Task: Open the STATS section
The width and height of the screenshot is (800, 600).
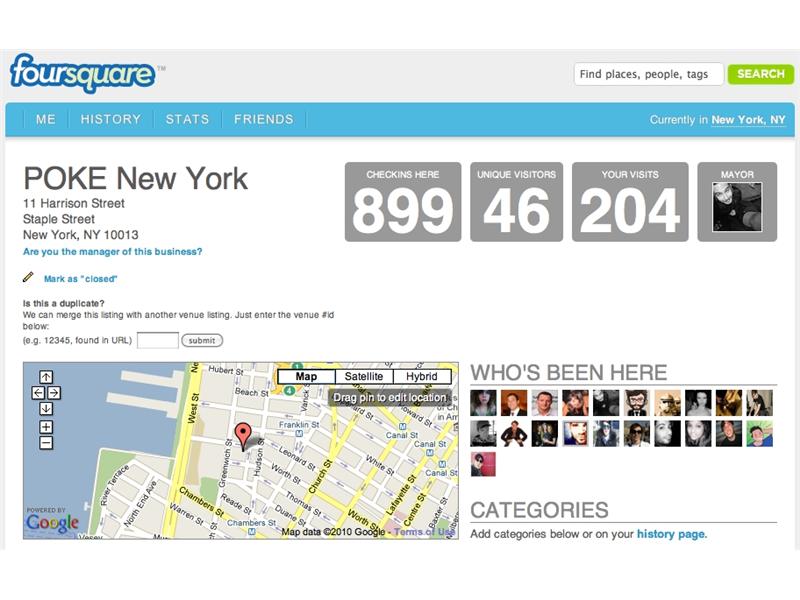Action: 187,119
